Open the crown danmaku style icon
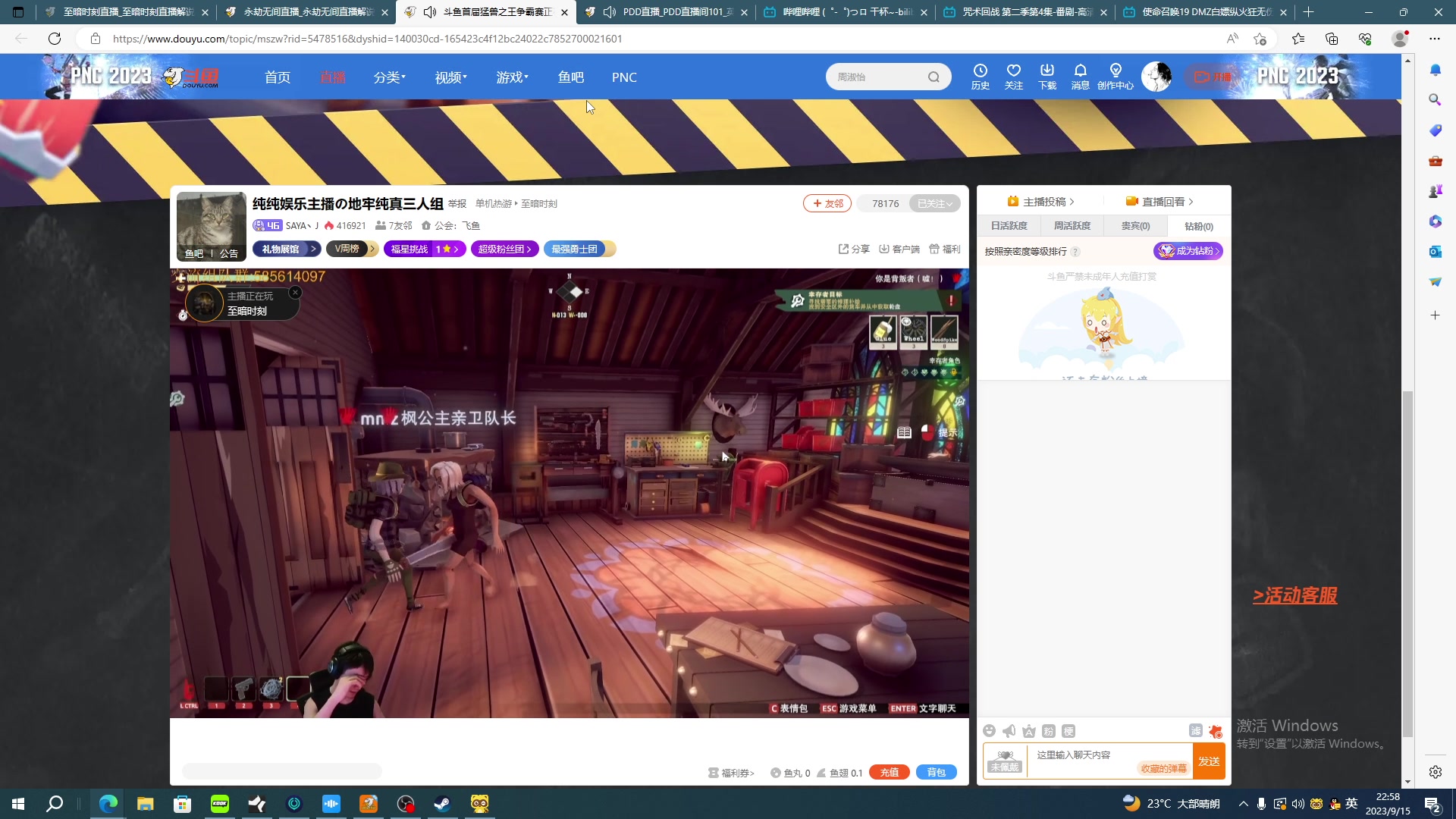Image resolution: width=1456 pixels, height=819 pixels. point(1029,731)
